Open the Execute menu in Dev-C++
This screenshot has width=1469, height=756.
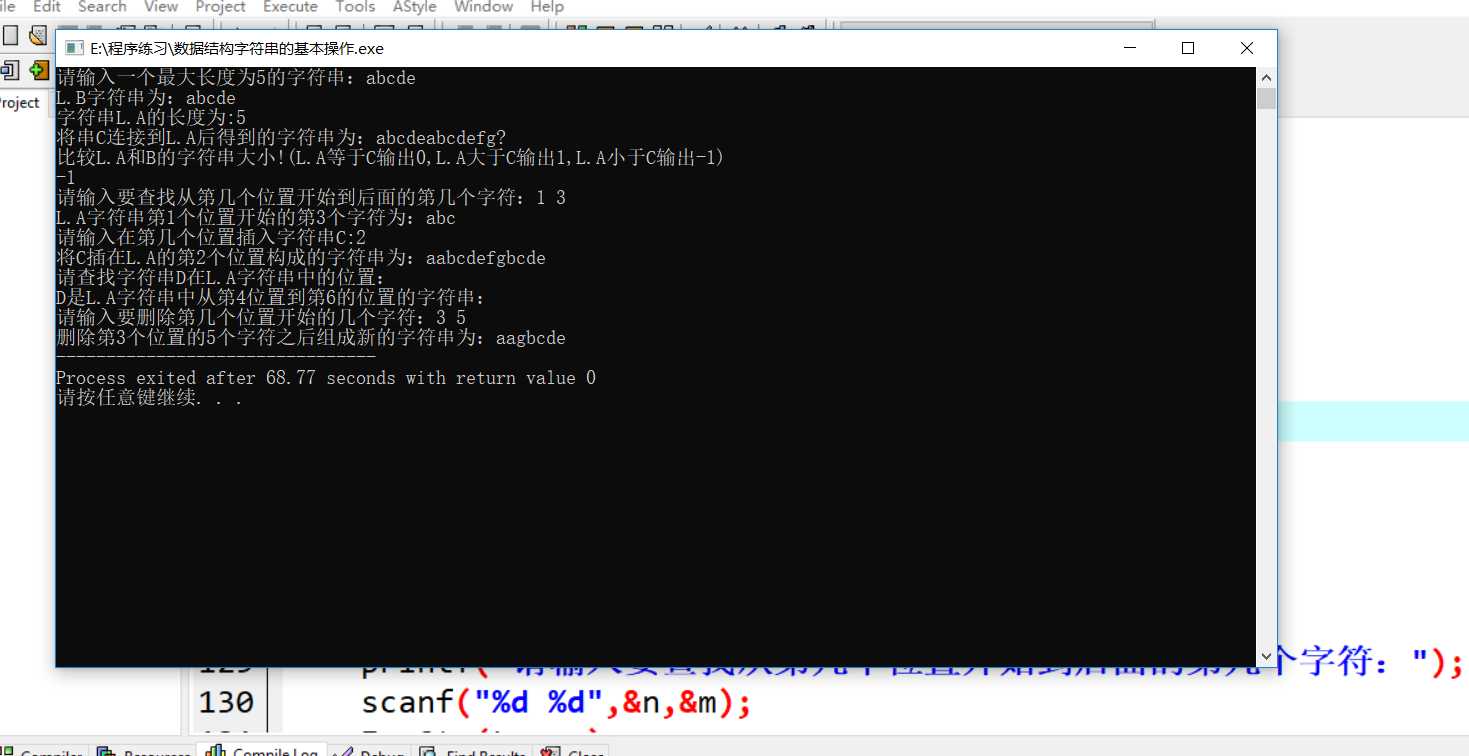(x=291, y=7)
